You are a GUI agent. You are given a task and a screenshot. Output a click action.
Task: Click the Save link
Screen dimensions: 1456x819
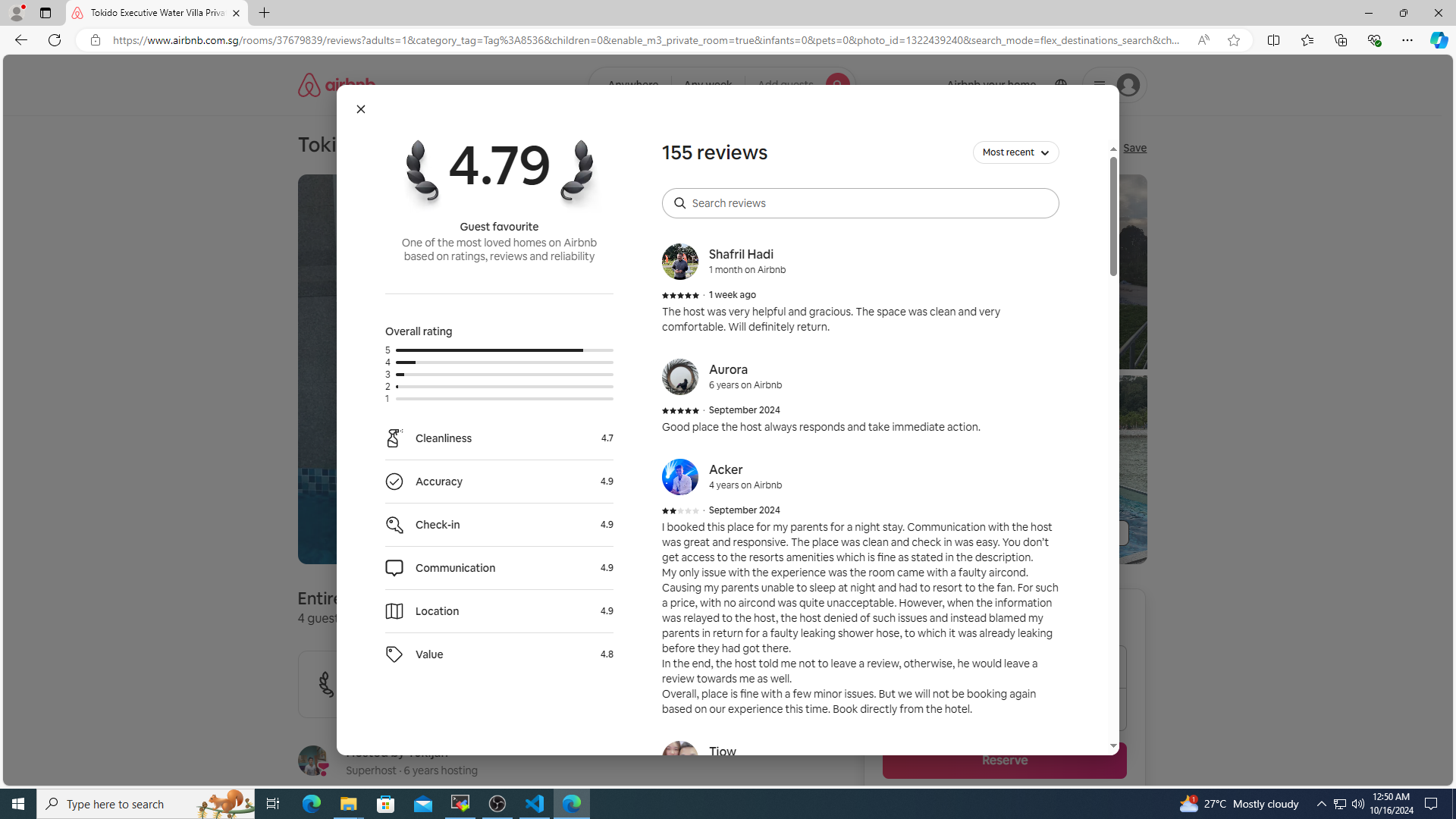click(x=1134, y=148)
